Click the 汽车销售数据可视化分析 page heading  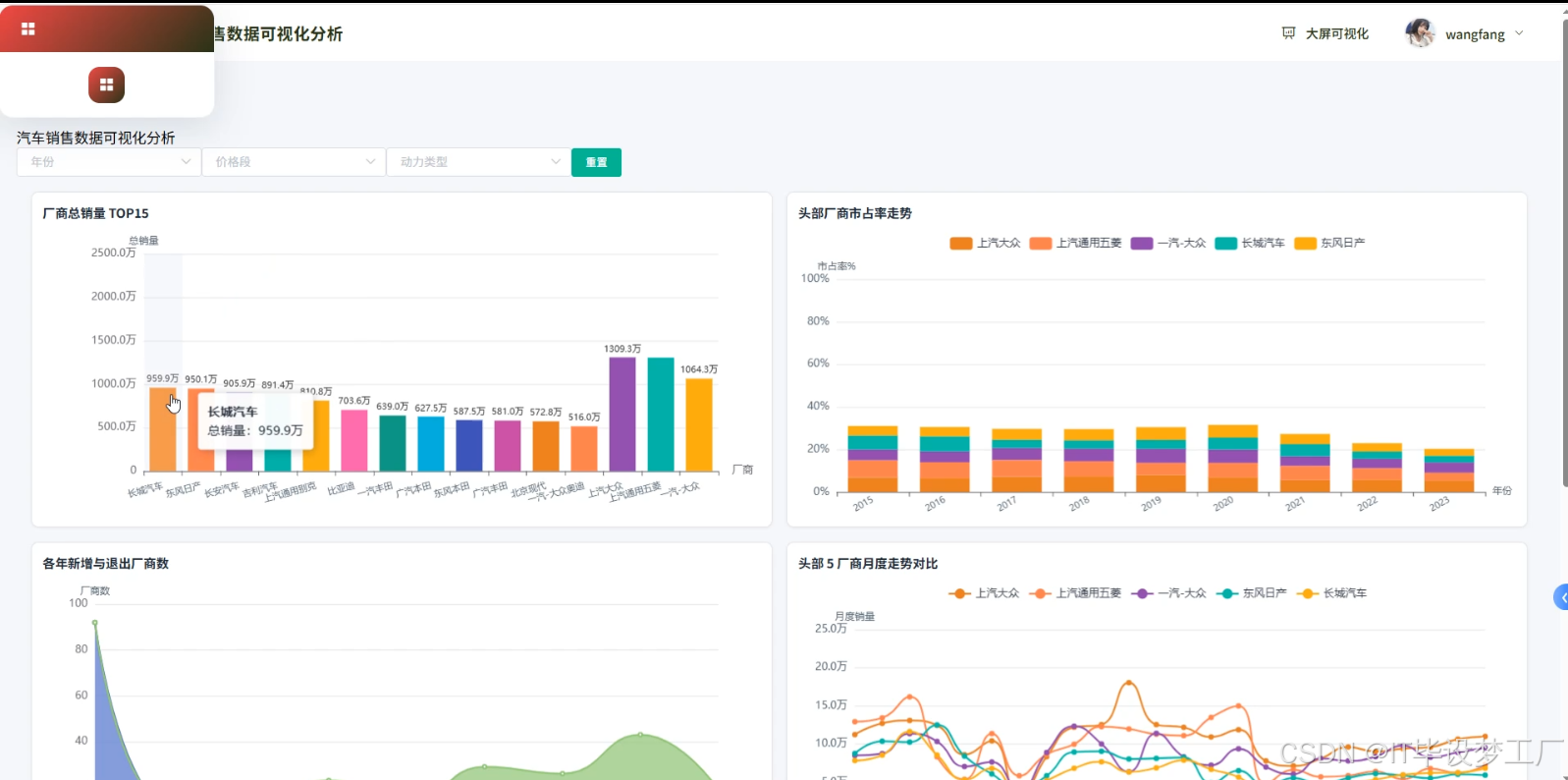click(x=96, y=138)
